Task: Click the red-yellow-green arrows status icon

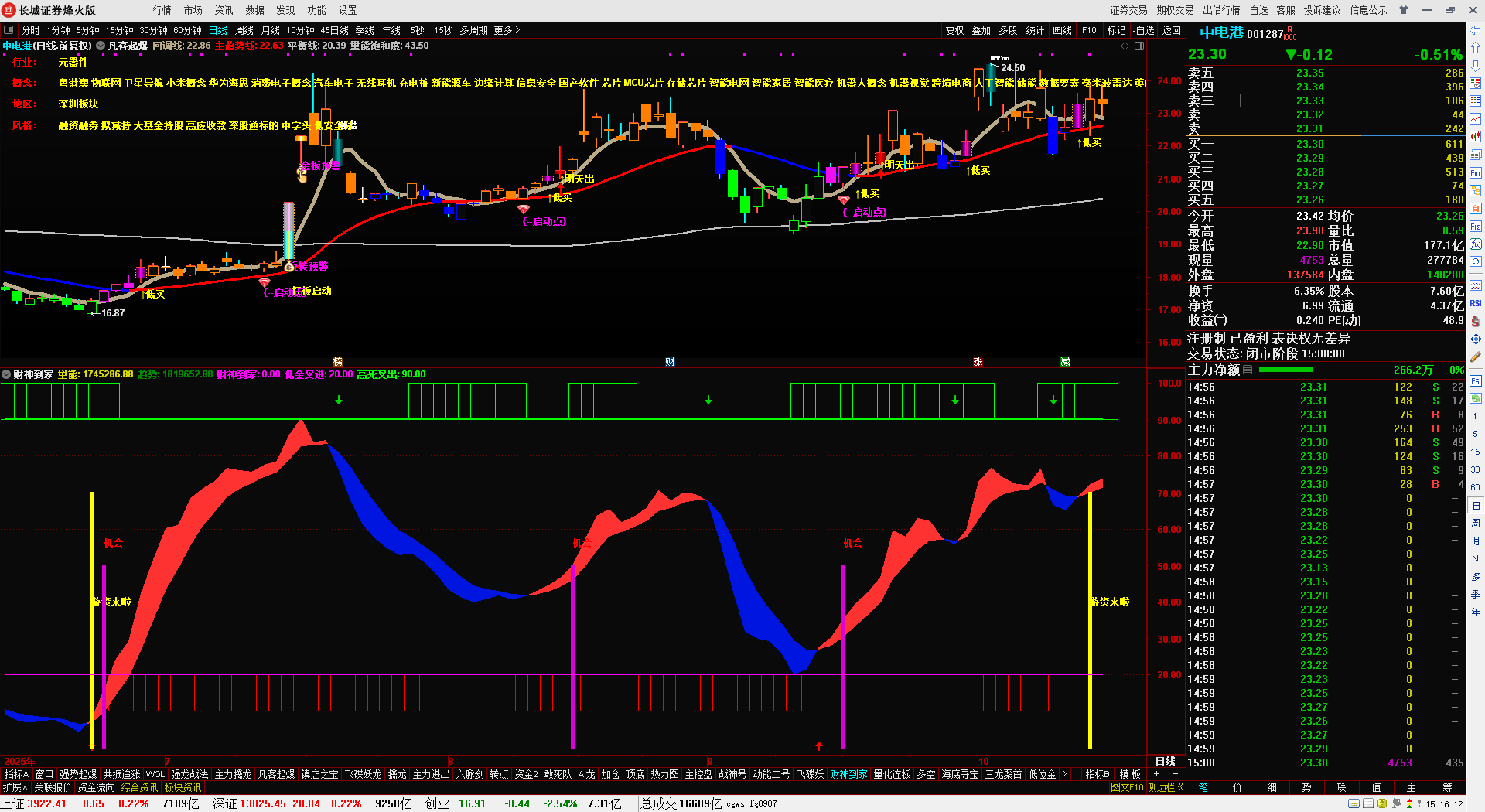Action: [x=1408, y=804]
